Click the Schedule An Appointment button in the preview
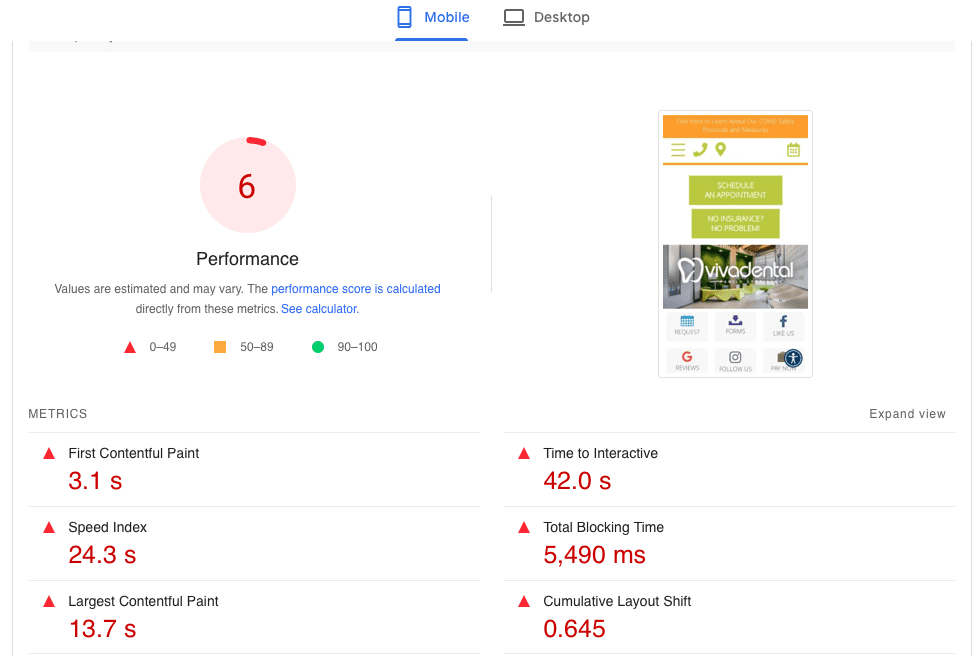The height and width of the screenshot is (656, 977). (735, 190)
